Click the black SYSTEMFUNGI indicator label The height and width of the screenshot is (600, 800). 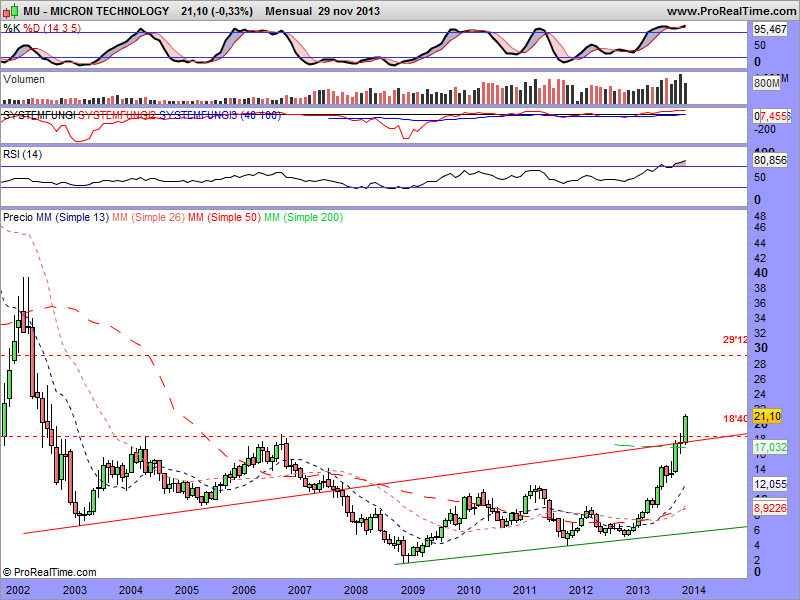pyautogui.click(x=39, y=115)
